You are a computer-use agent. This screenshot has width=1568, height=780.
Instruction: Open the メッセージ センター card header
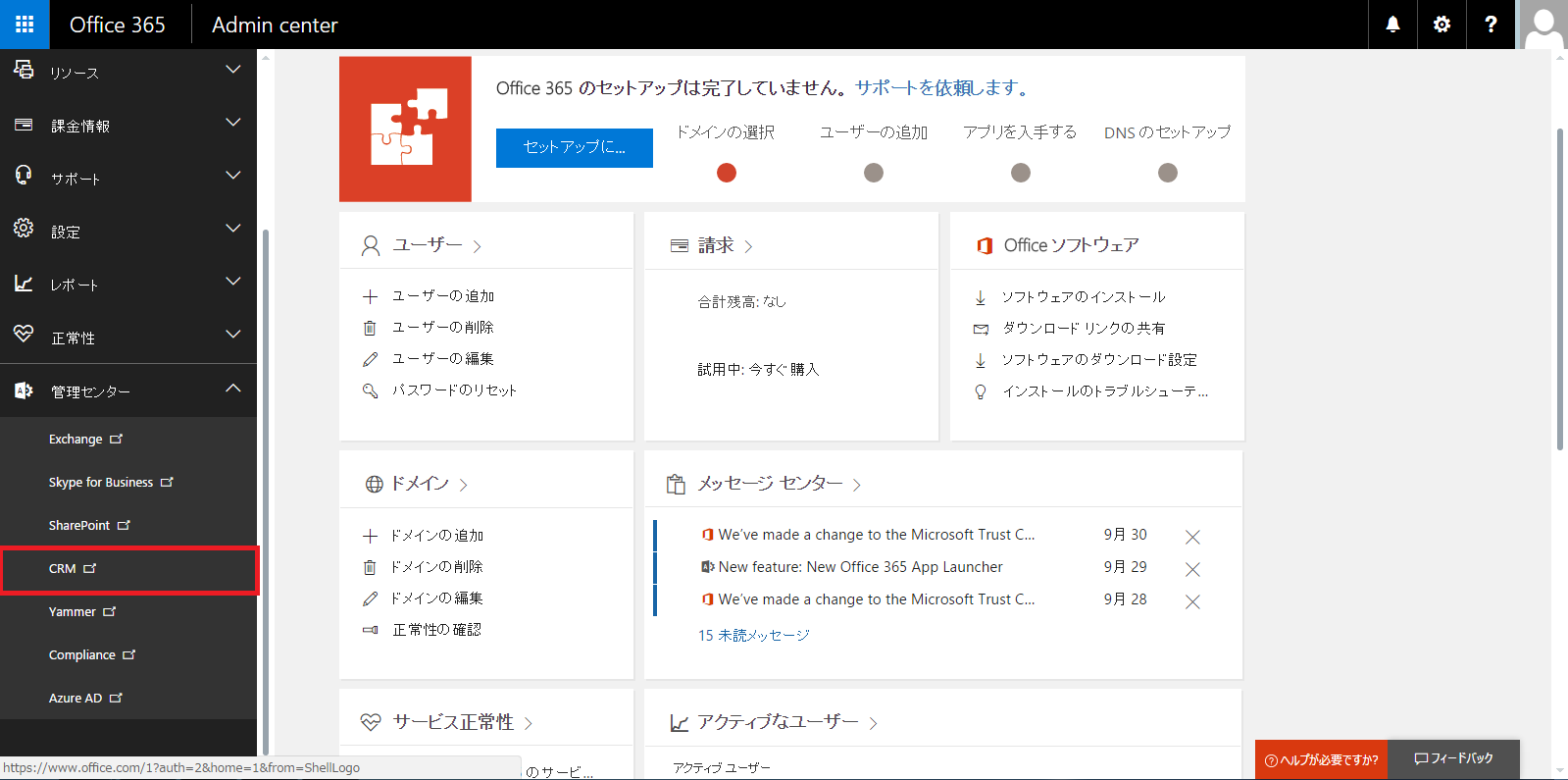[x=764, y=484]
